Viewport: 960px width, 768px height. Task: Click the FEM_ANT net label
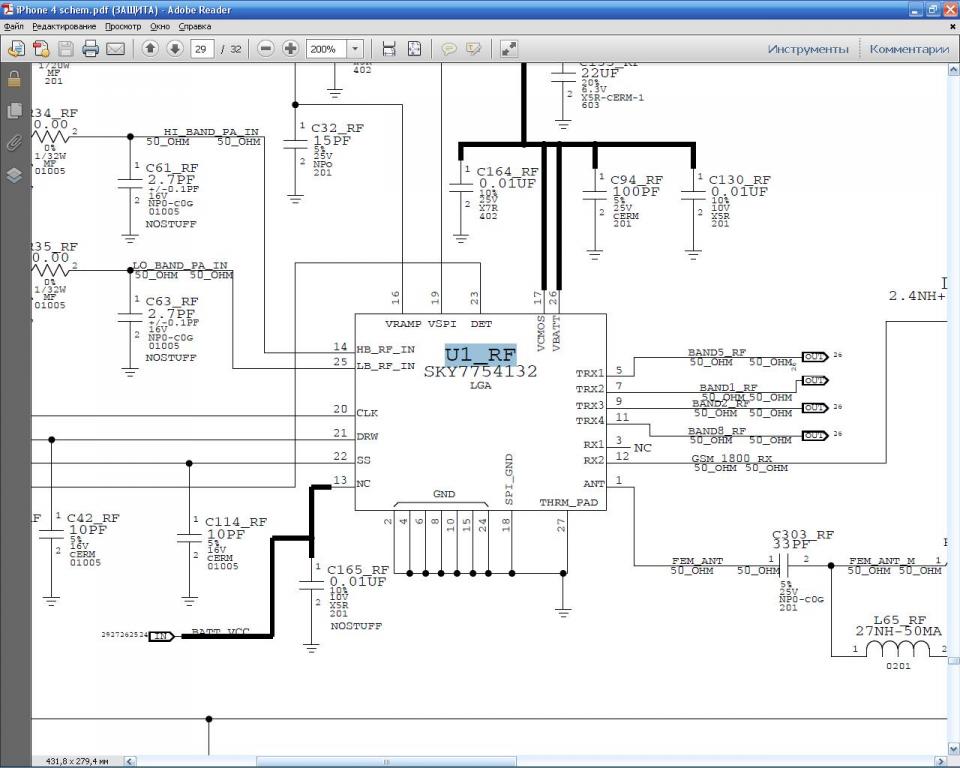pos(697,561)
